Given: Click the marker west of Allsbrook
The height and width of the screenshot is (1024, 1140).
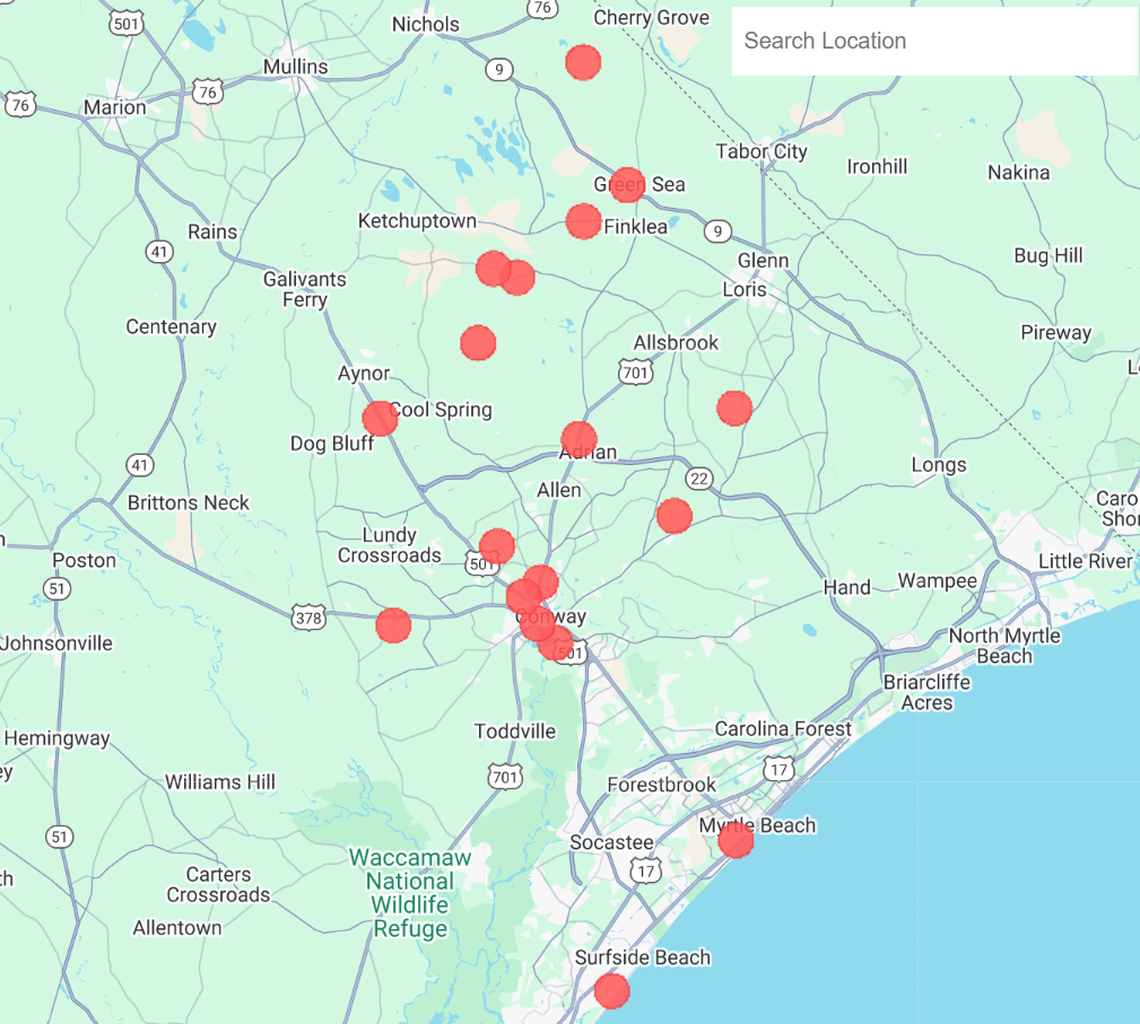Looking at the screenshot, I should point(480,341).
